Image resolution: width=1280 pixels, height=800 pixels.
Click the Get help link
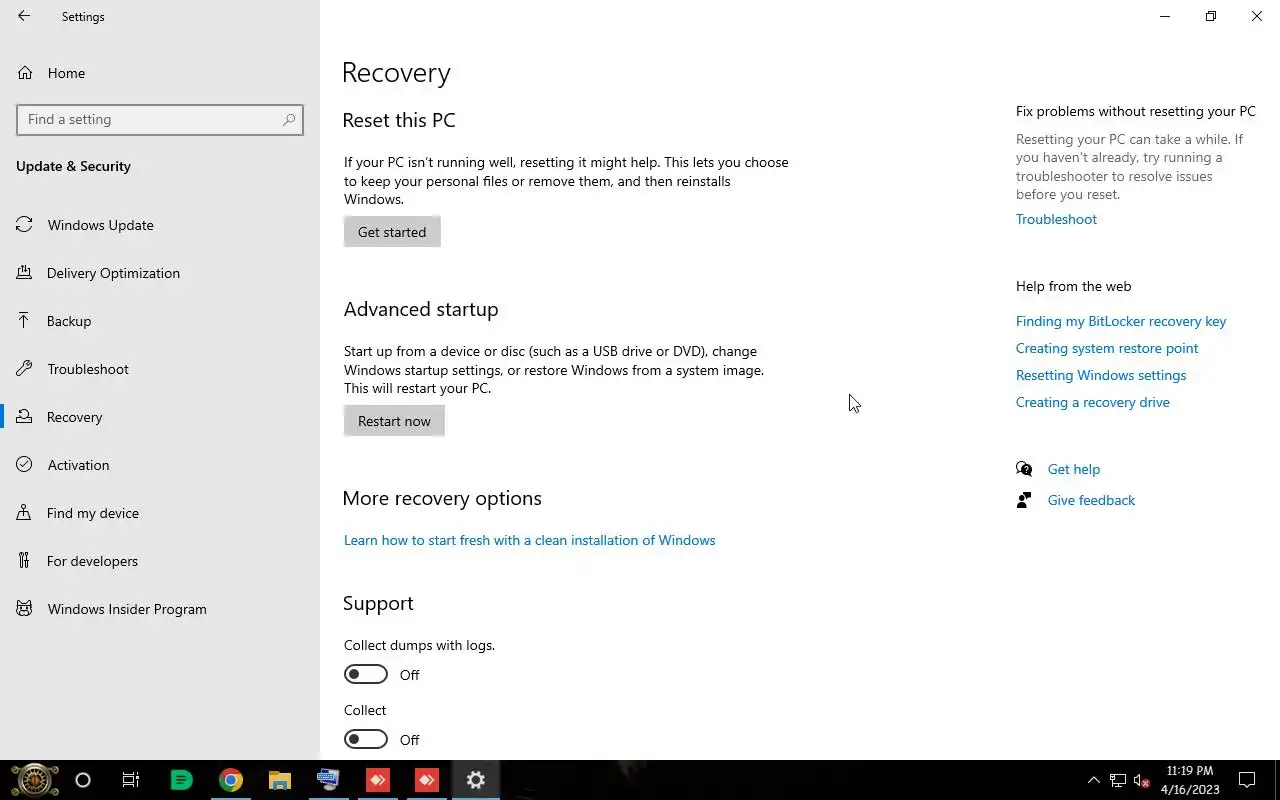pyautogui.click(x=1074, y=469)
